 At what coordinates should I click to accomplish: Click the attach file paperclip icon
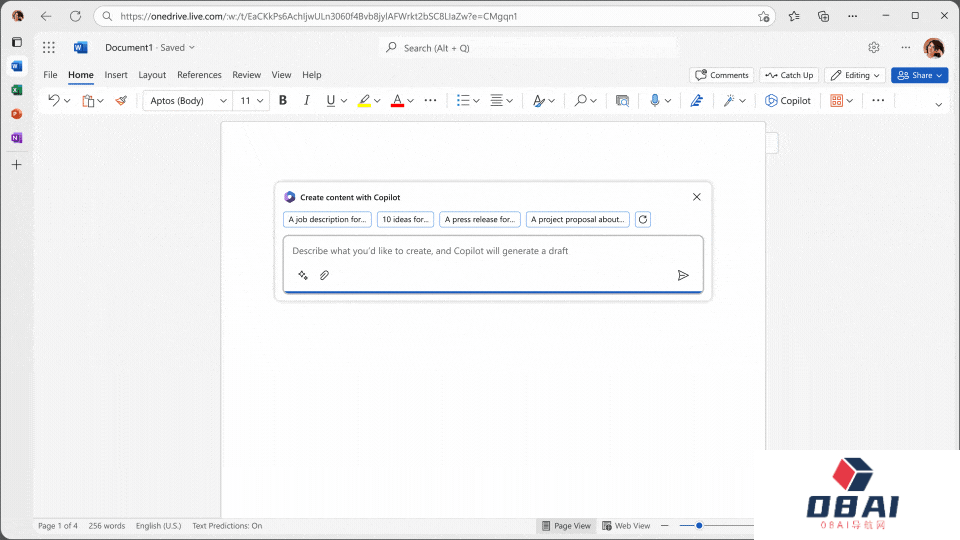(x=324, y=275)
